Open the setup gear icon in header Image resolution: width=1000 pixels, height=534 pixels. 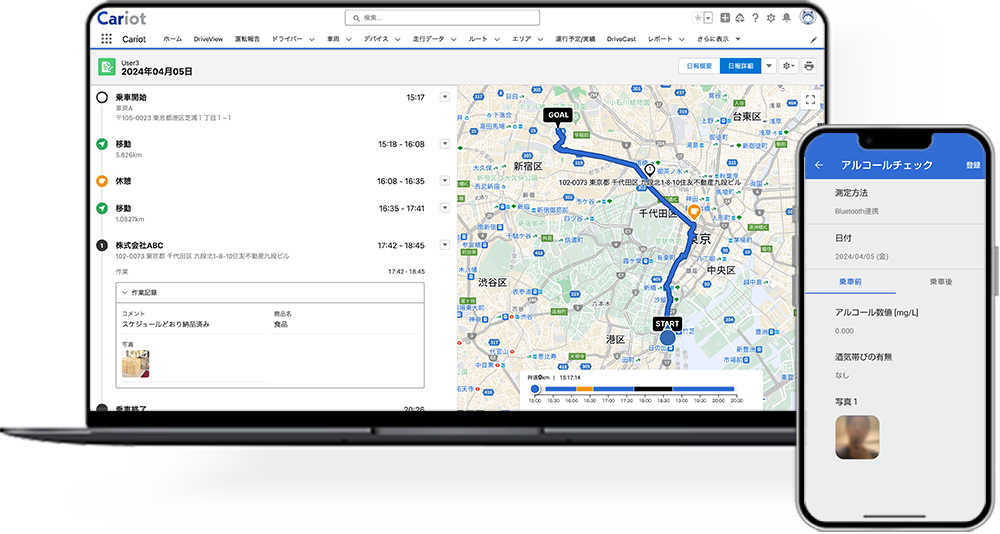pos(770,18)
